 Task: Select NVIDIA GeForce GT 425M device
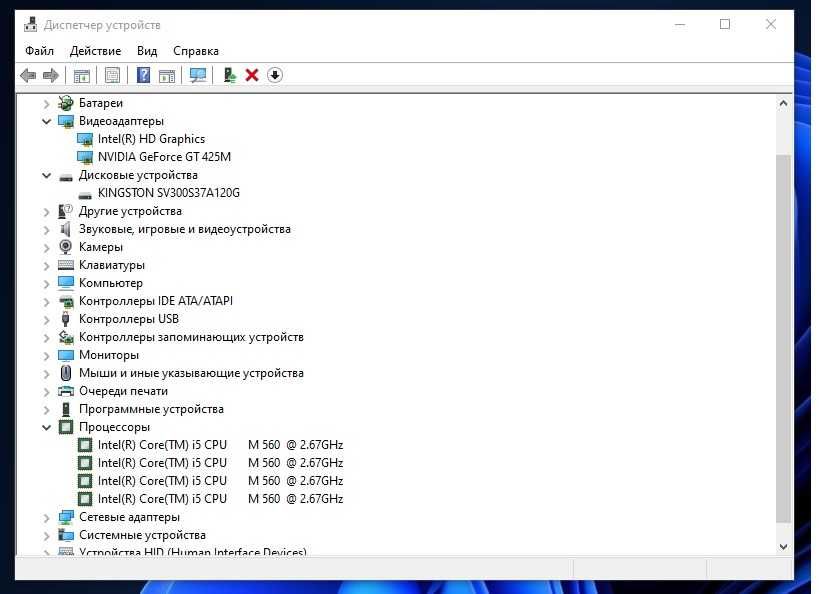[165, 157]
